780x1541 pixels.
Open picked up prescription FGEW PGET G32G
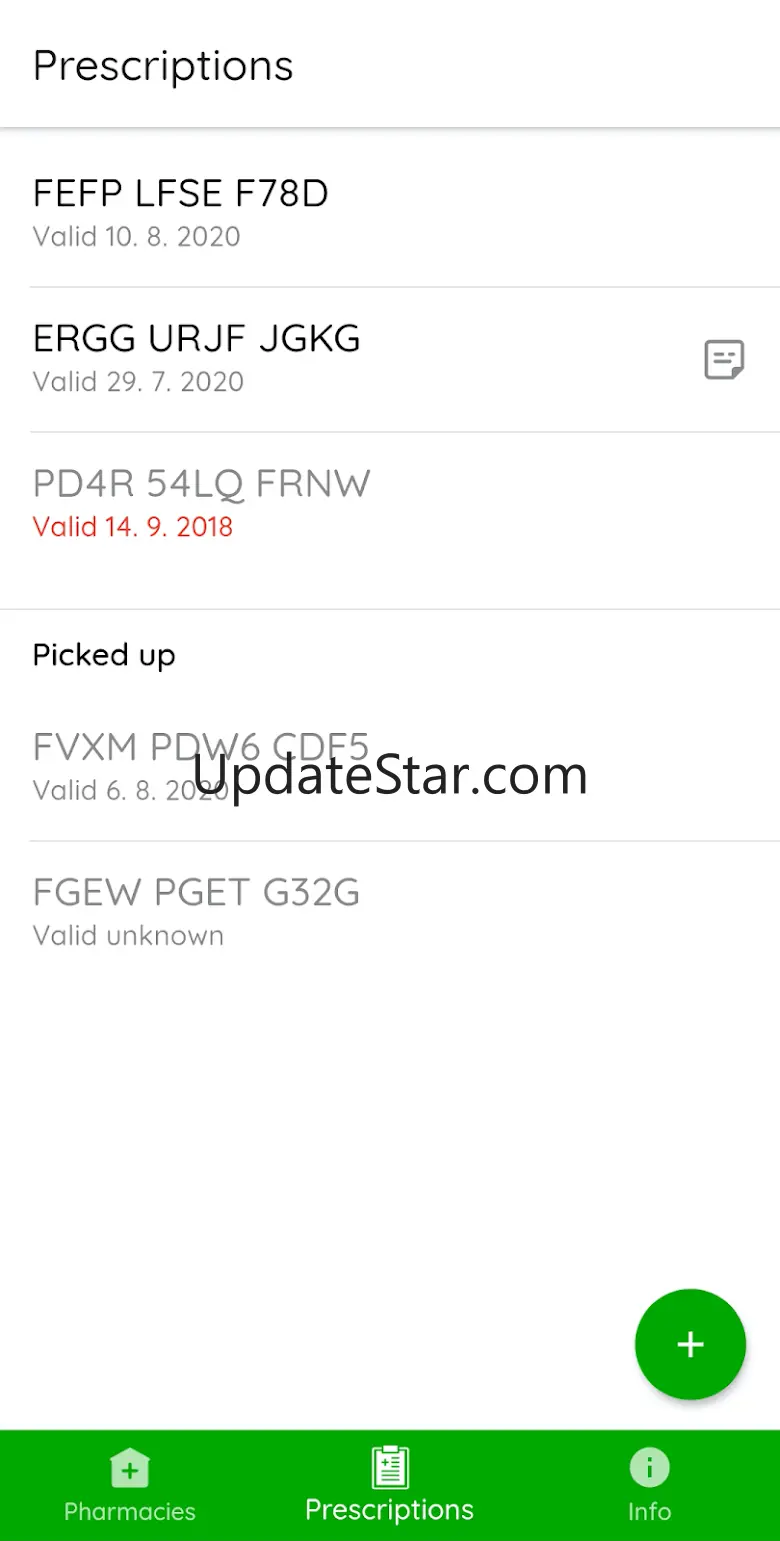390,913
